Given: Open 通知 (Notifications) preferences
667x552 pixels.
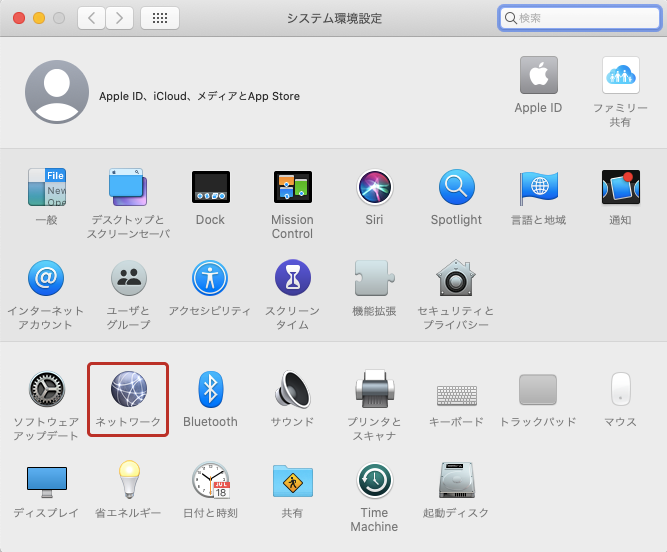Looking at the screenshot, I should coord(621,188).
